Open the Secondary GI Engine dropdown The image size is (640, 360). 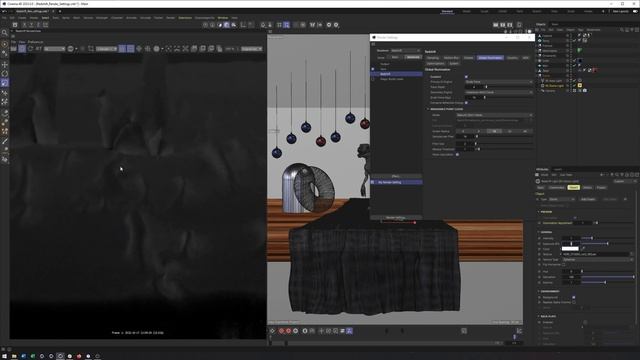click(499, 93)
